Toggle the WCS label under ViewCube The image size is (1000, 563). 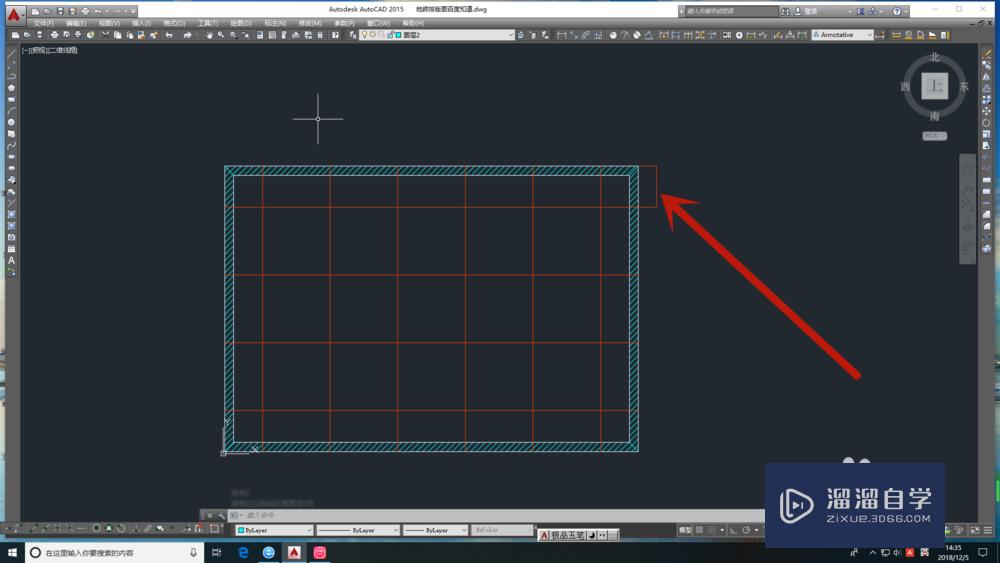click(934, 136)
